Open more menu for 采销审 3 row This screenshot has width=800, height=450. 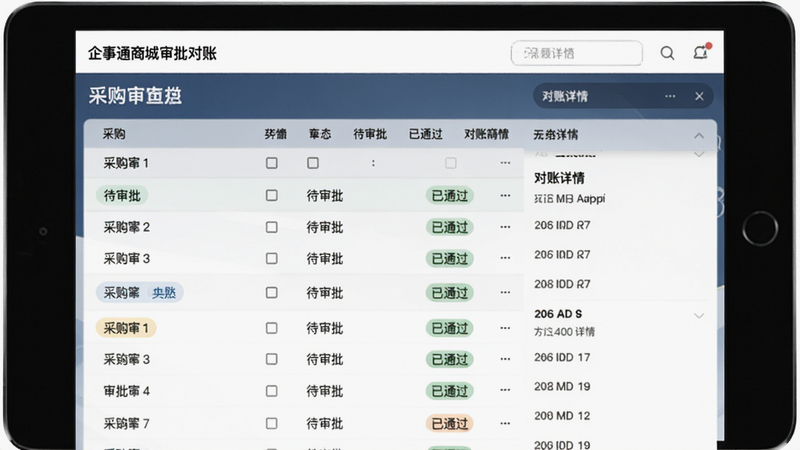point(505,359)
